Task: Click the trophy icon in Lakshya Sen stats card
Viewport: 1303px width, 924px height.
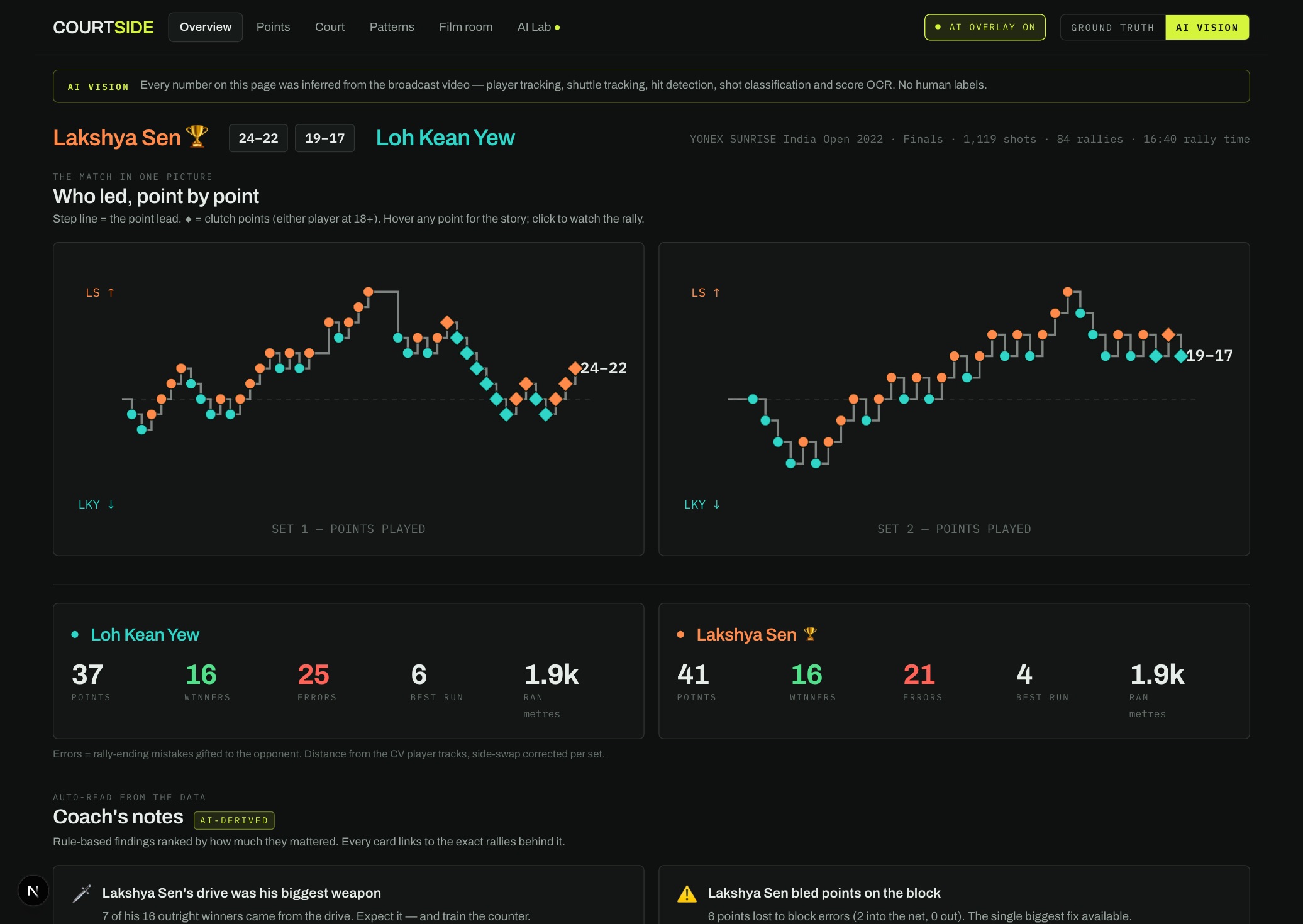Action: pyautogui.click(x=810, y=634)
